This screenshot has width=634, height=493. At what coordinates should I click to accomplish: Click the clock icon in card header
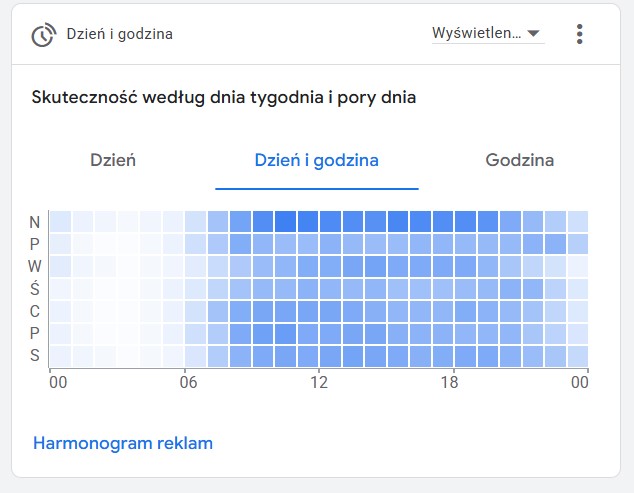point(43,35)
